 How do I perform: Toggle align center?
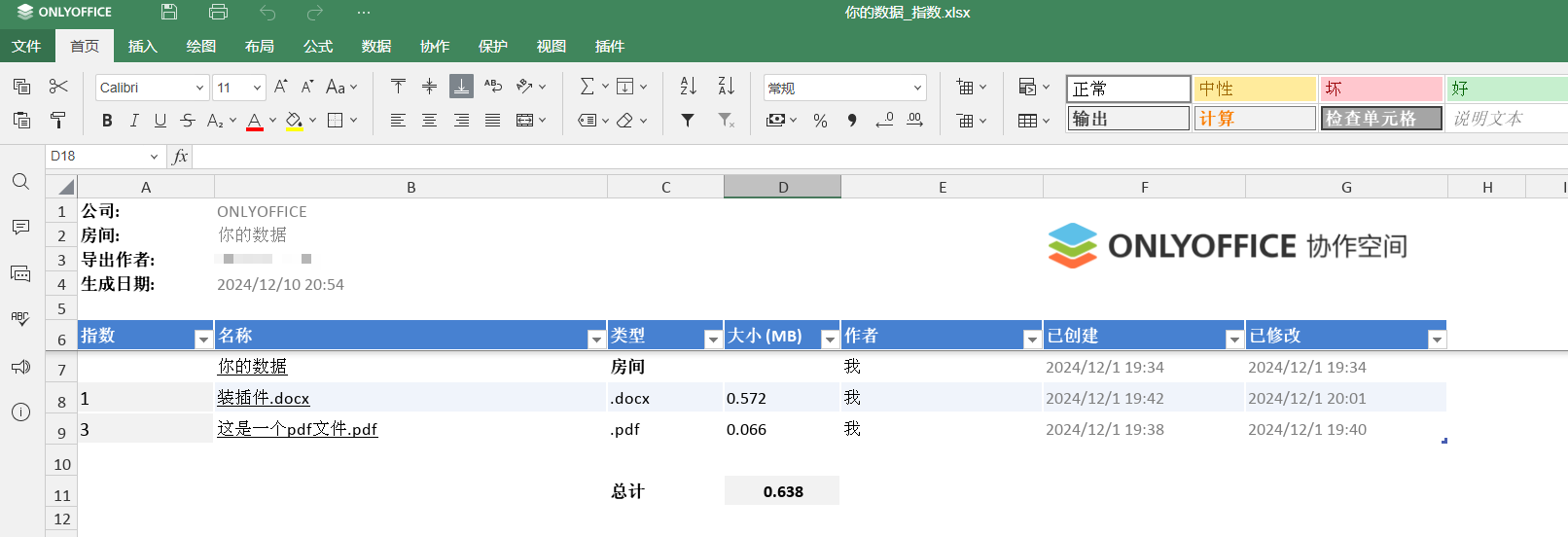(x=429, y=121)
